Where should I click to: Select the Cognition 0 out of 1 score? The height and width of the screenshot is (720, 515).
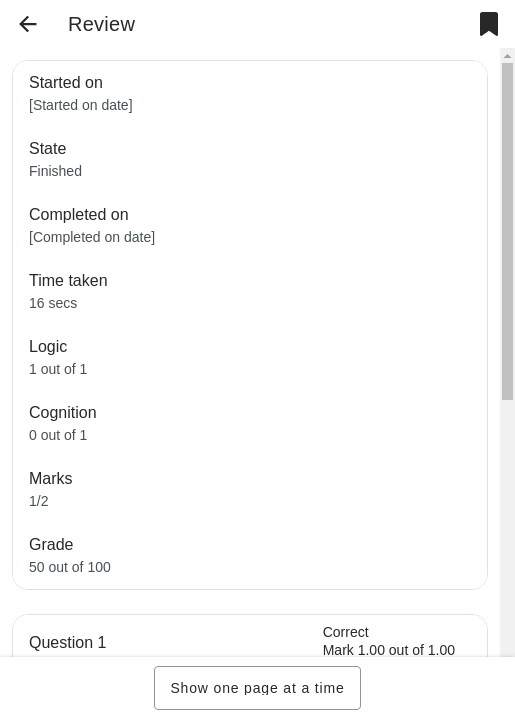58,435
